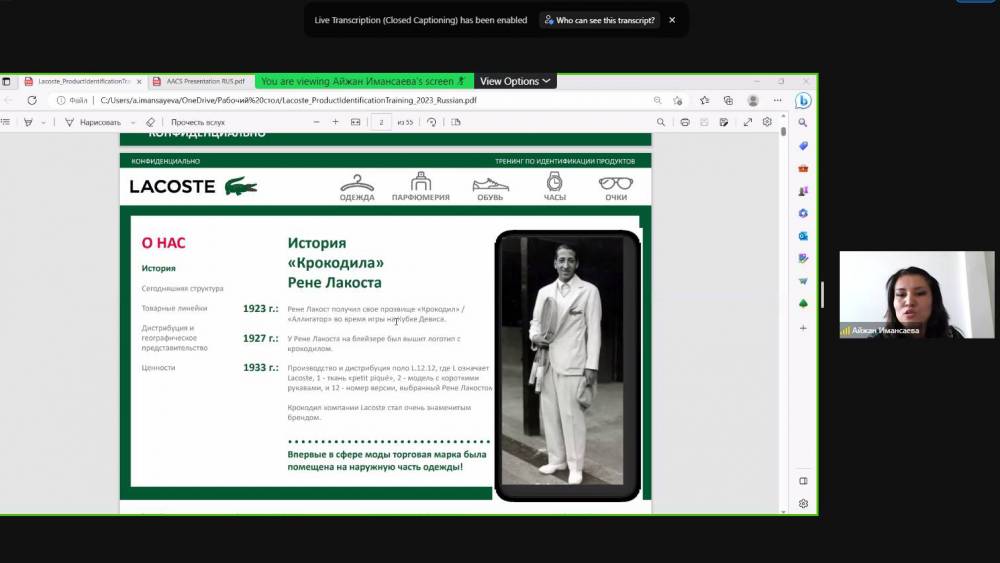Image resolution: width=1000 pixels, height=563 pixels.
Task: Close the Lacoste PDF tab
Action: (x=139, y=82)
